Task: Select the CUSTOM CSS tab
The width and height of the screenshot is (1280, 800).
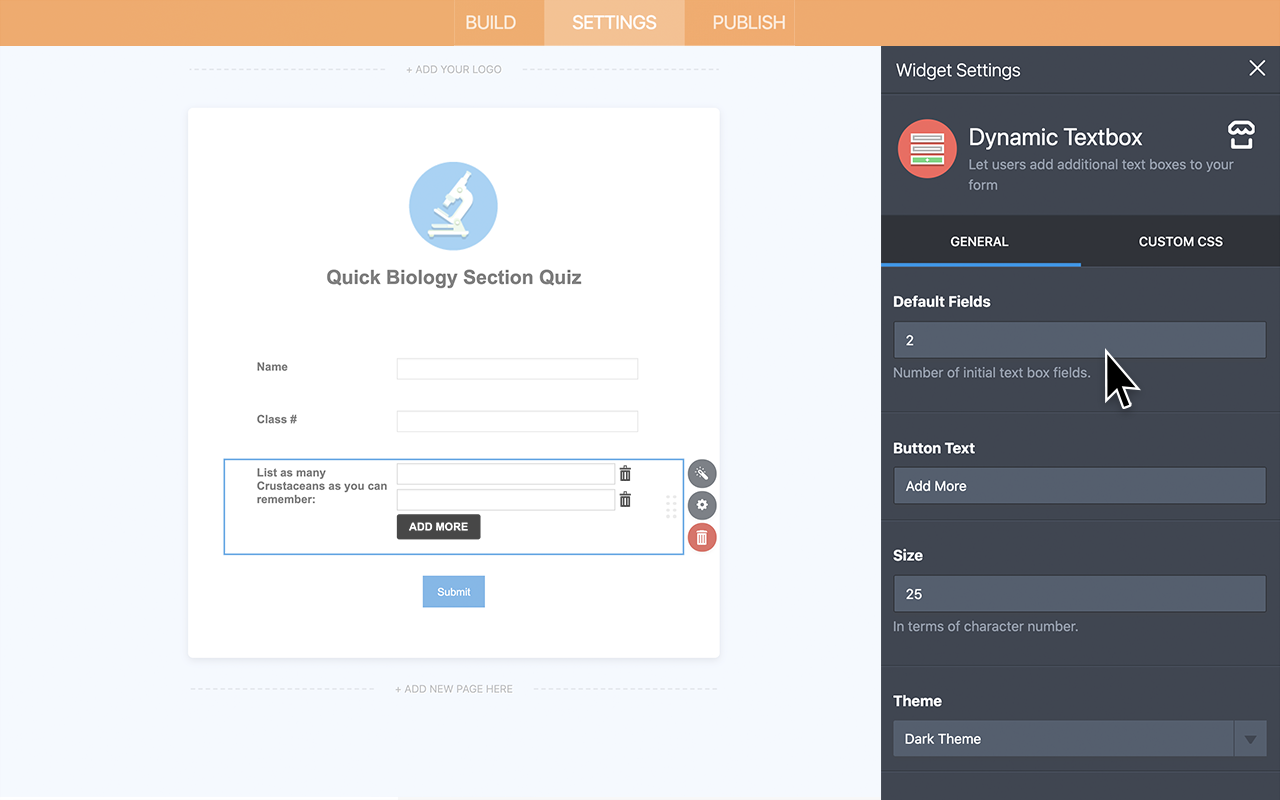Action: pos(1180,241)
